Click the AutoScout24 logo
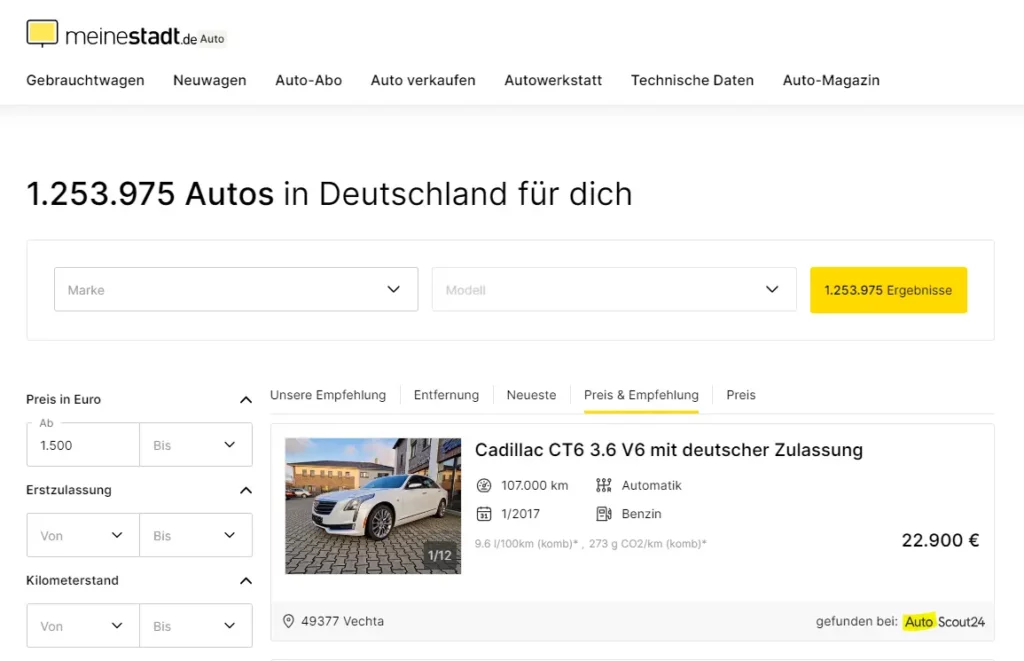The image size is (1024, 661). tap(944, 621)
